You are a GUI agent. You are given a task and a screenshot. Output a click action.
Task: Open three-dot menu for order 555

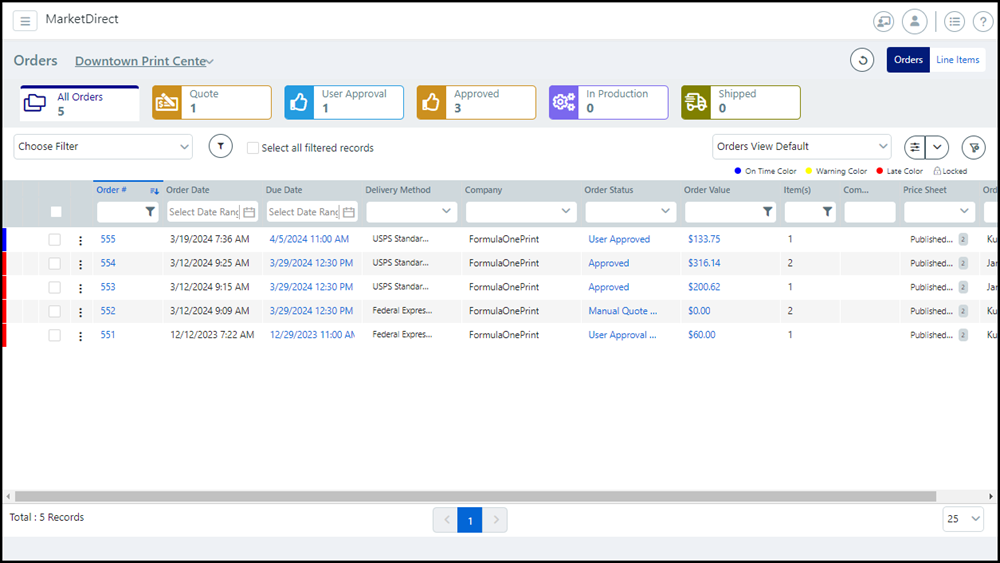click(81, 240)
